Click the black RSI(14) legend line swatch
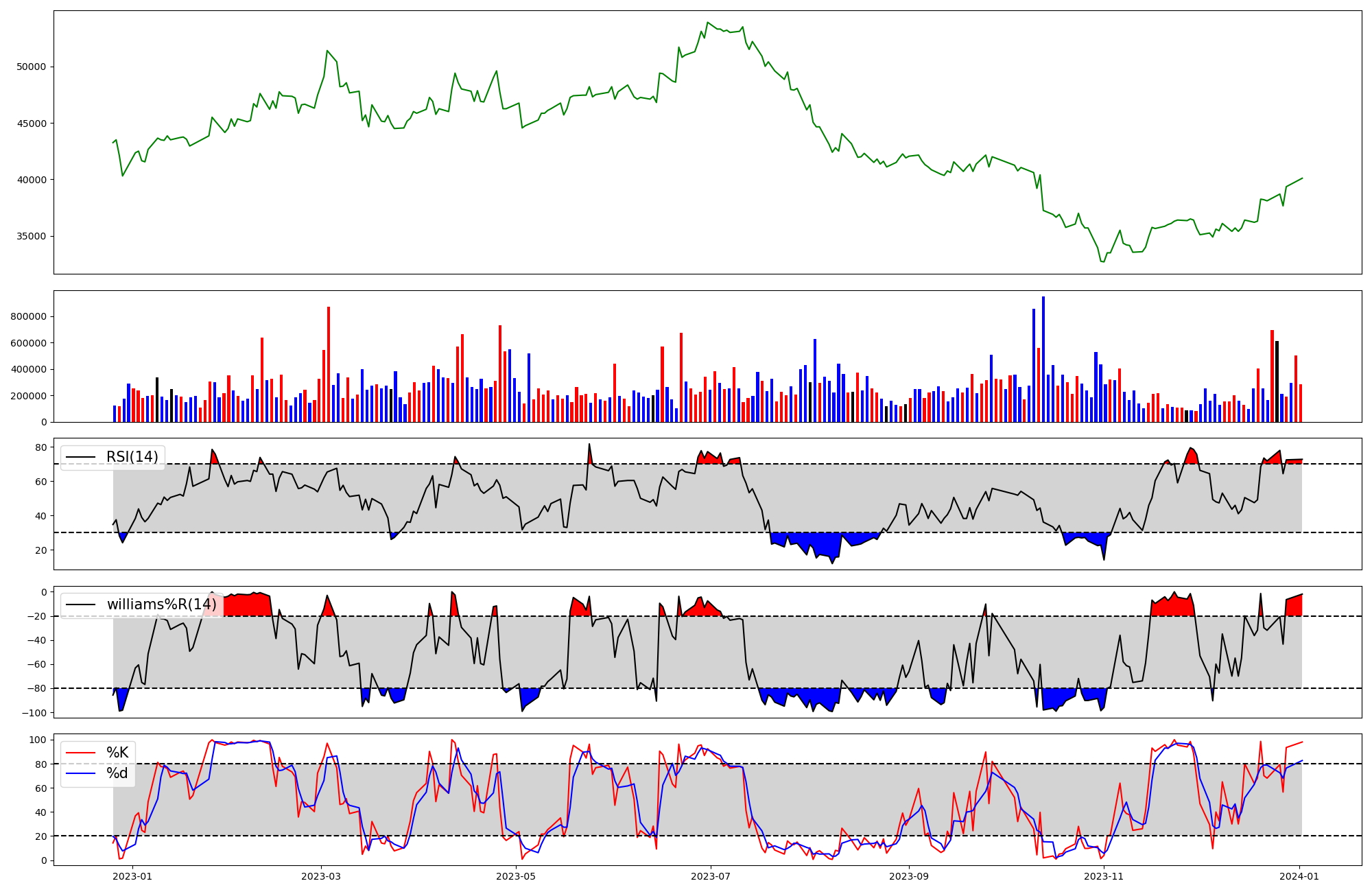Viewport: 1372px width, 892px height. (x=80, y=457)
